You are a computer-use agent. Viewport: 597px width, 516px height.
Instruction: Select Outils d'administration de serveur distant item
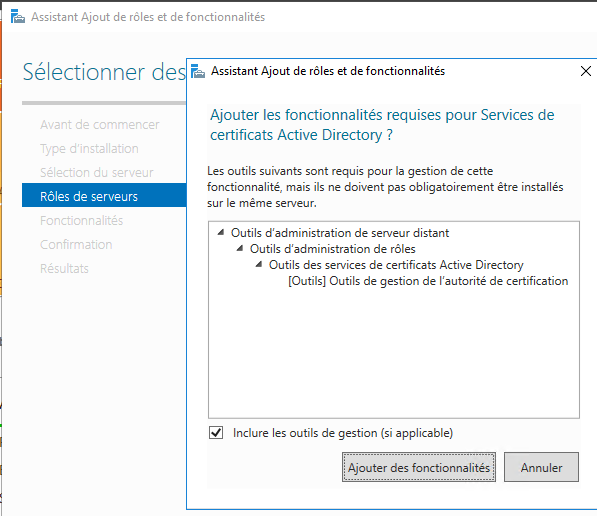(x=340, y=233)
